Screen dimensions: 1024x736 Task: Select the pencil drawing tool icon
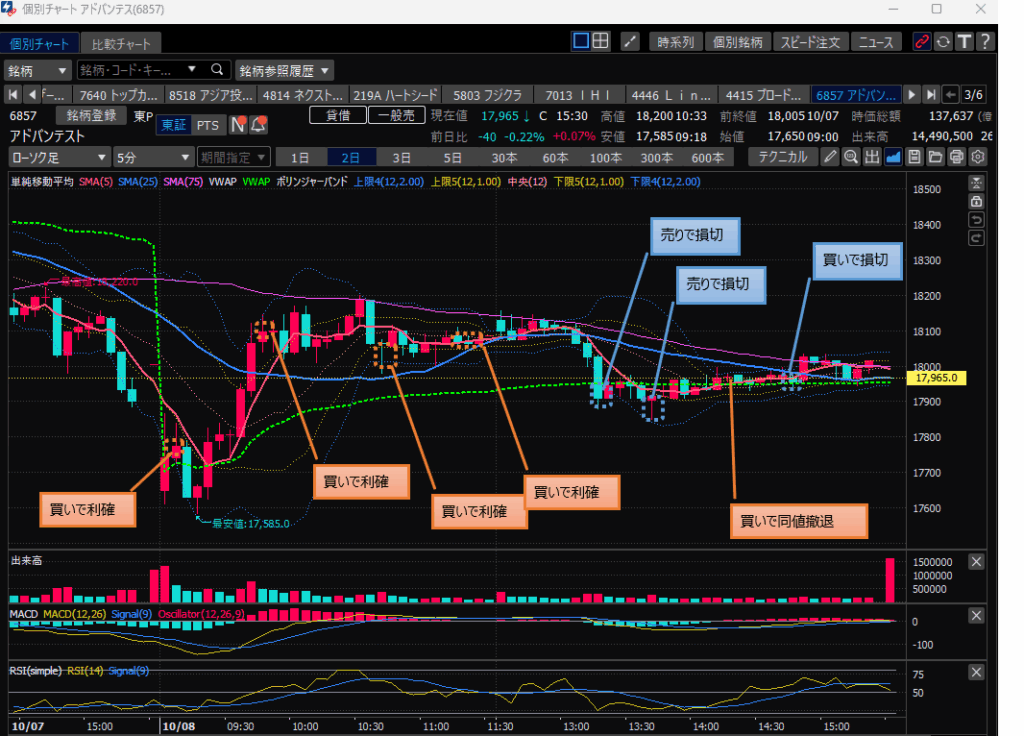[x=829, y=157]
